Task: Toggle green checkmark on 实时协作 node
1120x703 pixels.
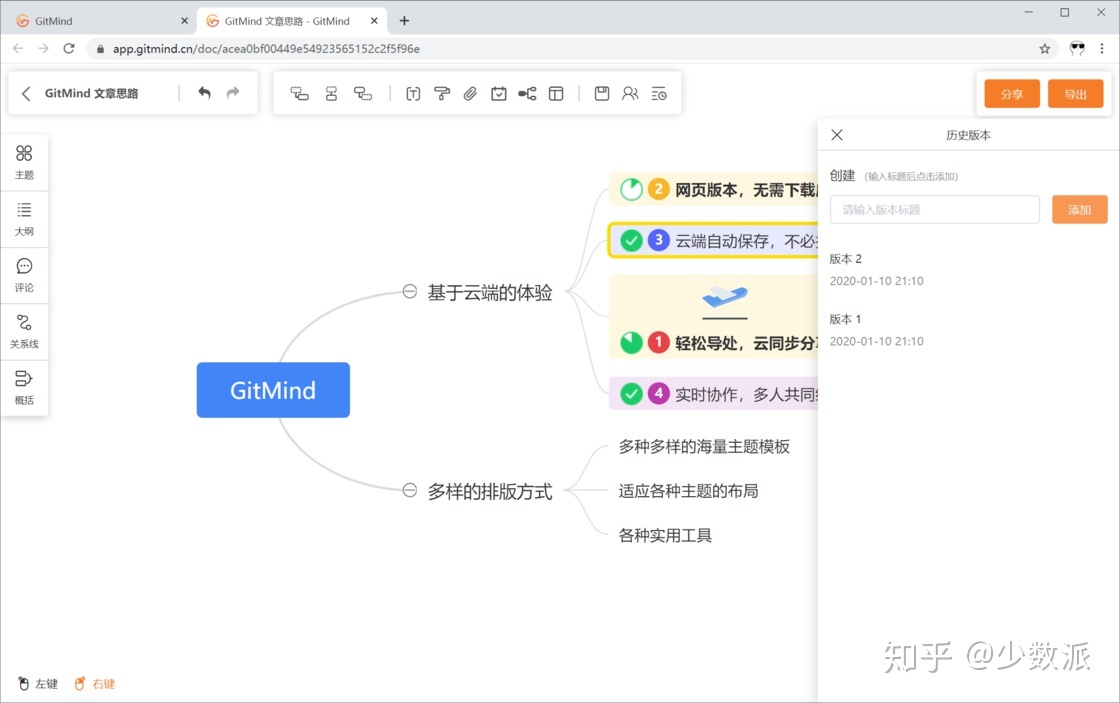Action: click(x=631, y=393)
